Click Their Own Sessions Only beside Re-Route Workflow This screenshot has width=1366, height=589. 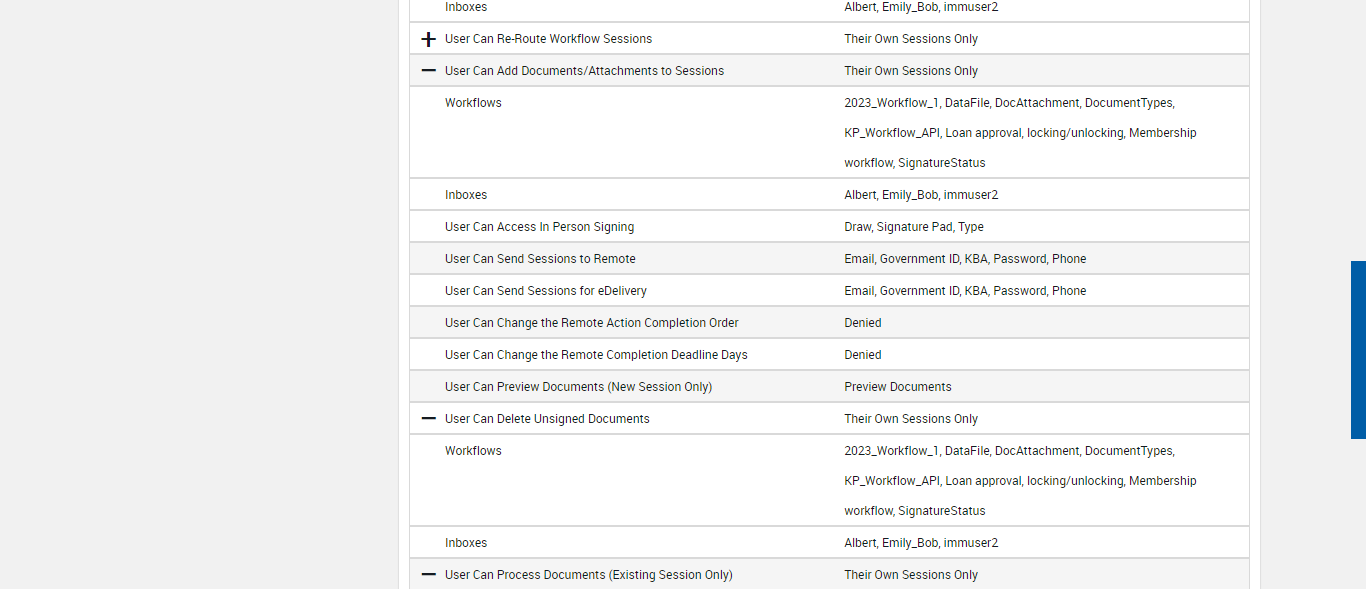(911, 39)
